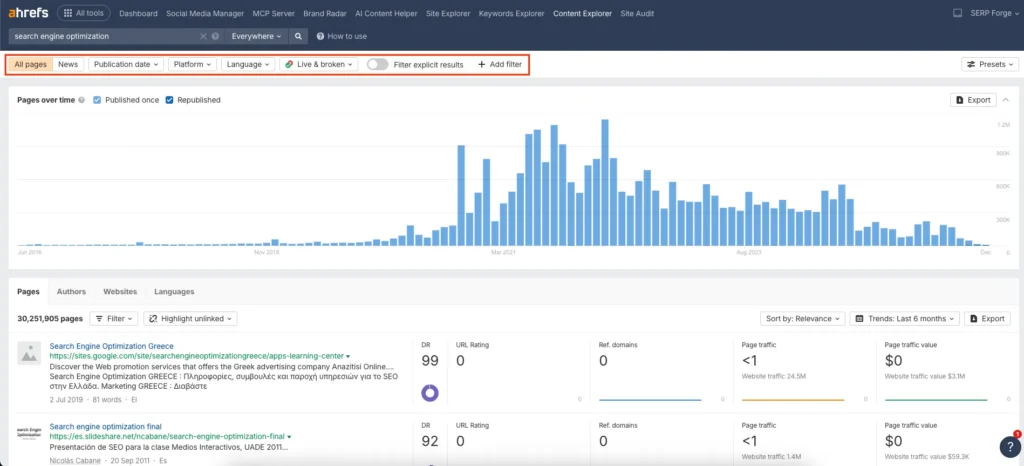The height and width of the screenshot is (466, 1024).
Task: Uncheck the Republished checkbox
Action: [170, 100]
